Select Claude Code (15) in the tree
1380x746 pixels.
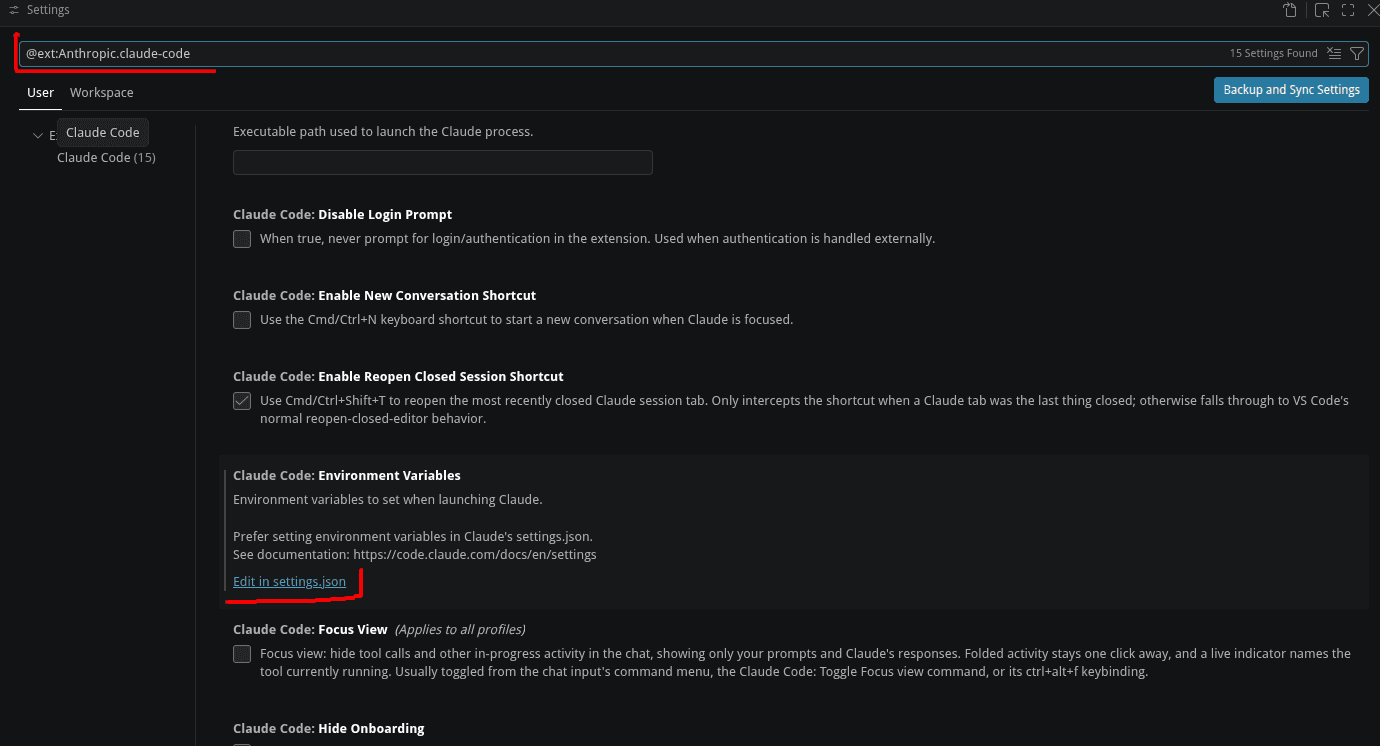pos(106,158)
